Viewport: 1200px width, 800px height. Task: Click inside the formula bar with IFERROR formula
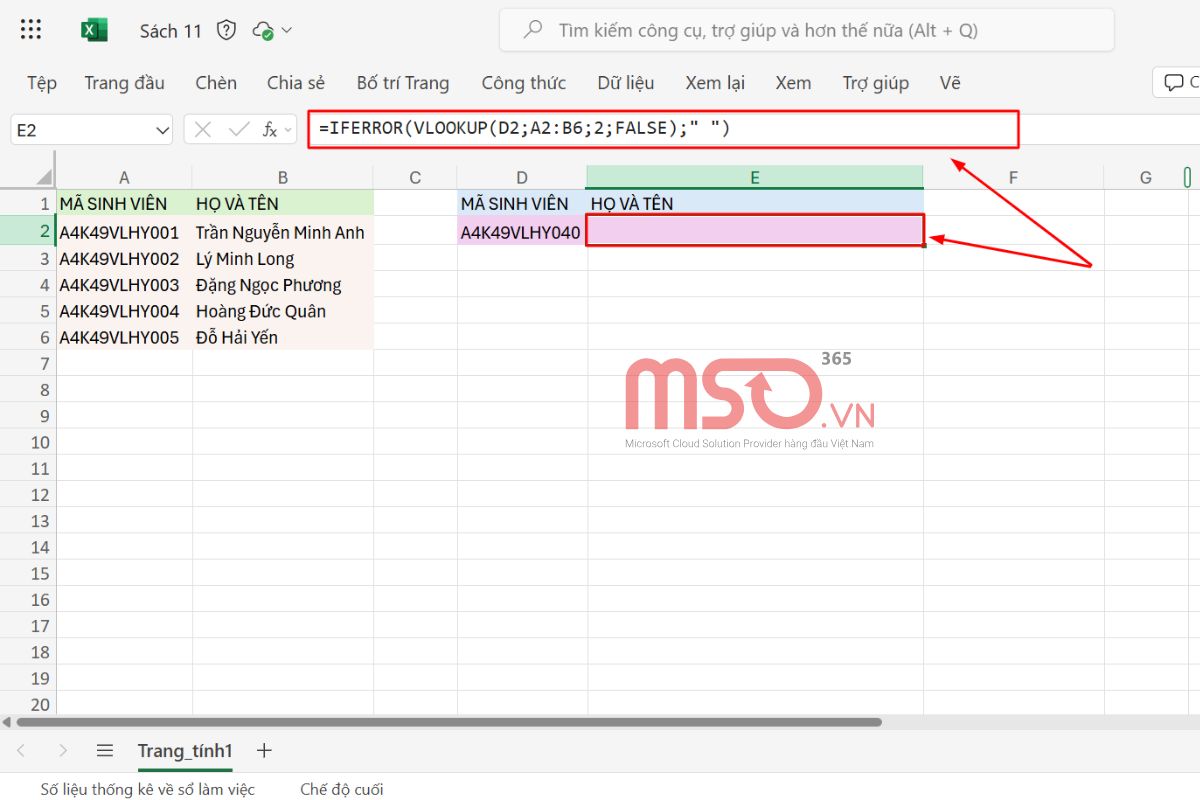coord(663,129)
